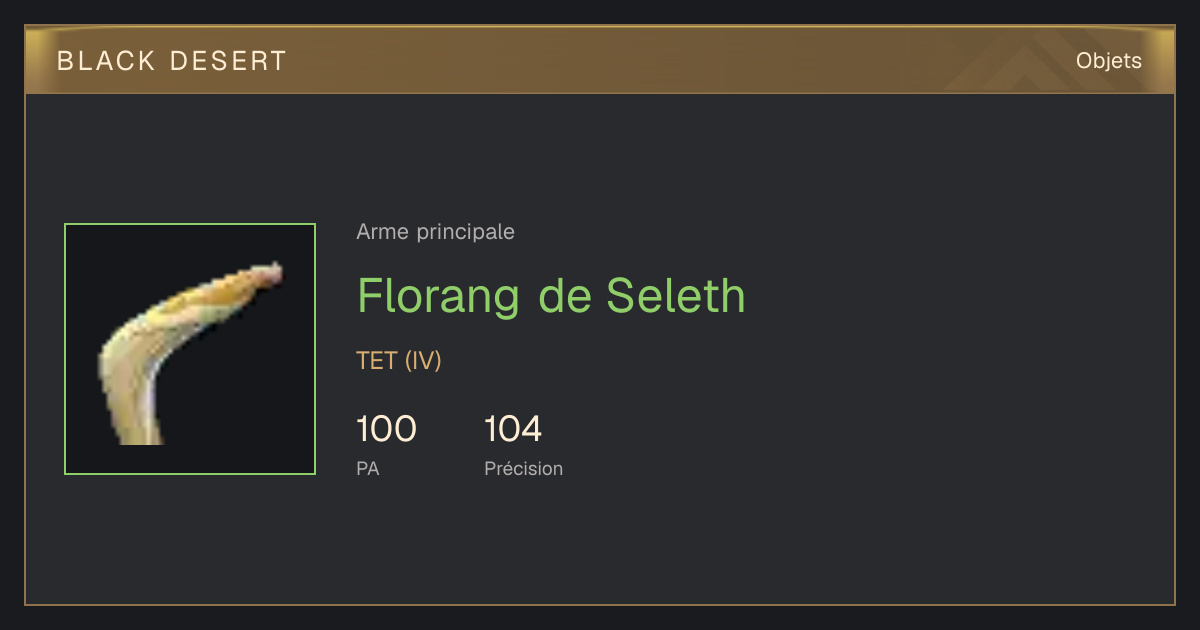The height and width of the screenshot is (630, 1200).
Task: Select the PA stat label
Action: (x=368, y=468)
